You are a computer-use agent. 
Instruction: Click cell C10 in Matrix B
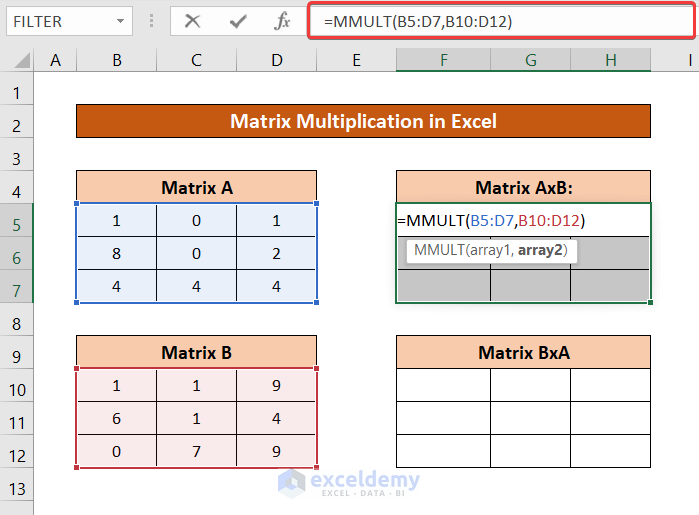(197, 385)
